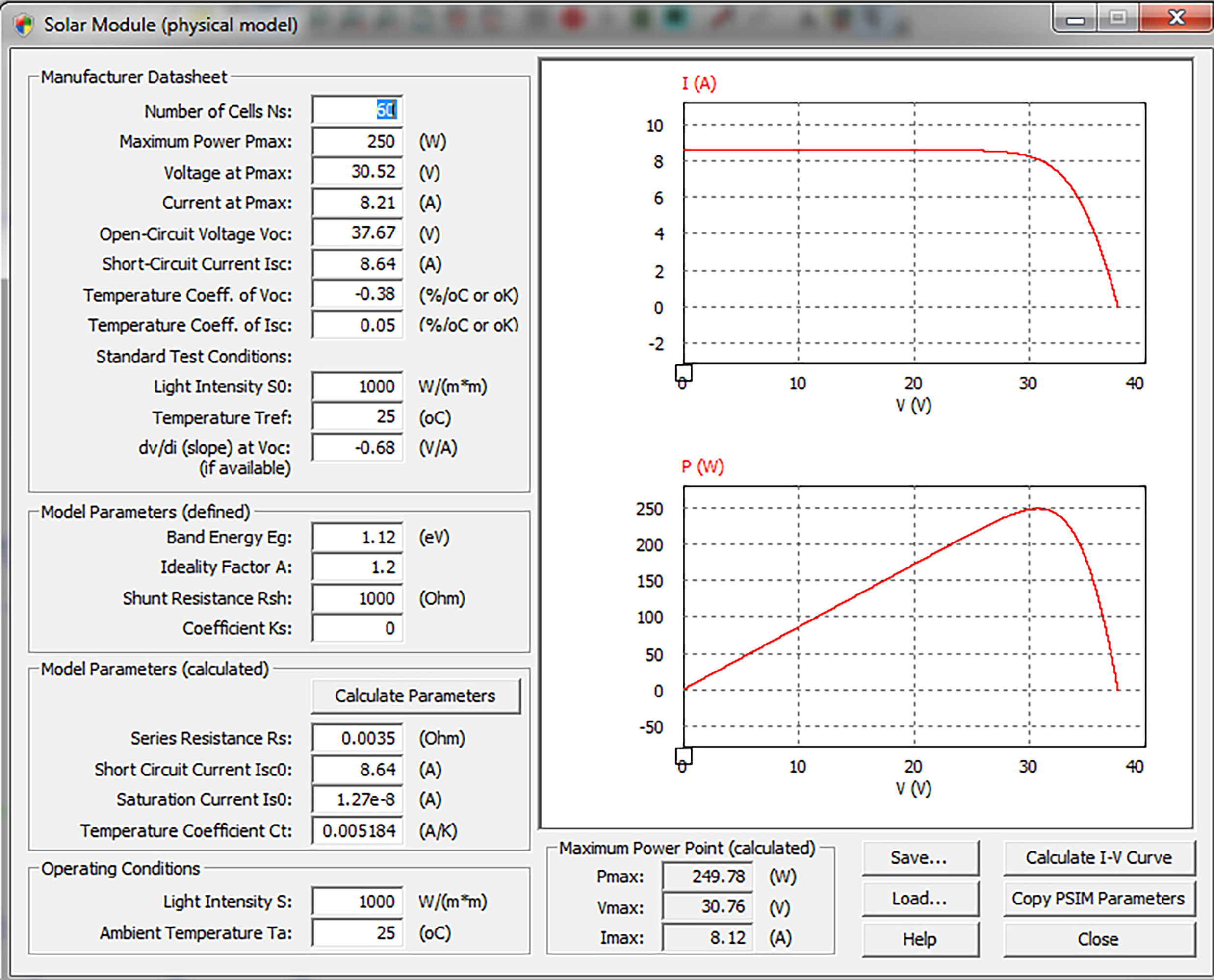Click the Solar Module title bar app icon
Image resolution: width=1214 pixels, height=980 pixels.
tap(23, 25)
